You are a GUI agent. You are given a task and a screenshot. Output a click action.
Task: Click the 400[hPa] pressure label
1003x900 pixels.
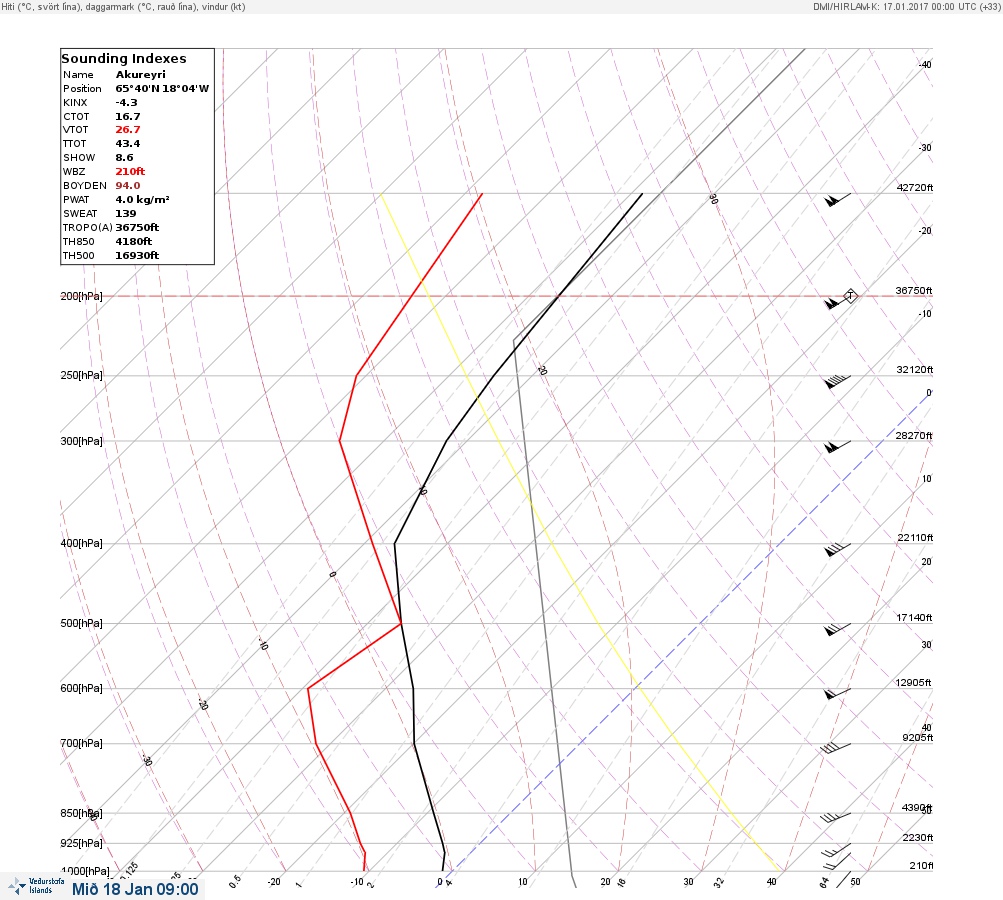81,543
